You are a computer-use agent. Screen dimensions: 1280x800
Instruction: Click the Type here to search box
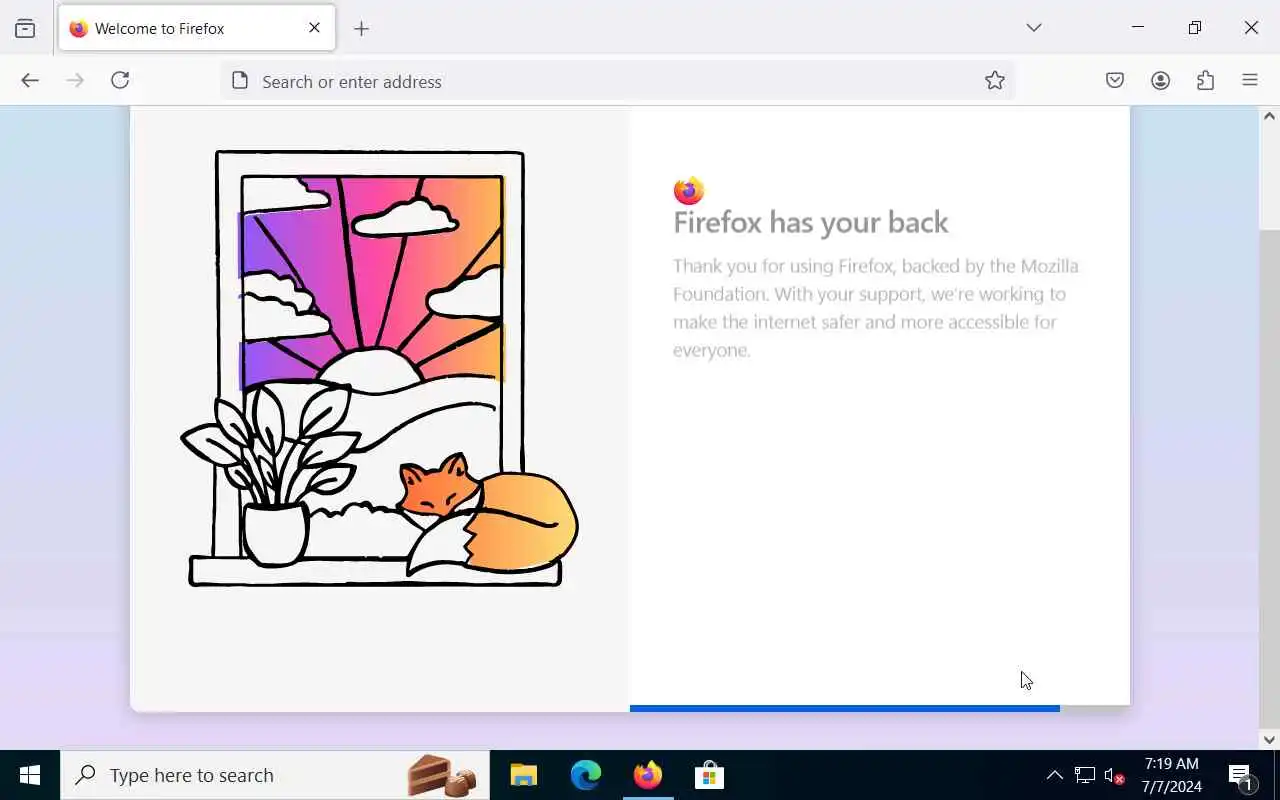pos(275,775)
